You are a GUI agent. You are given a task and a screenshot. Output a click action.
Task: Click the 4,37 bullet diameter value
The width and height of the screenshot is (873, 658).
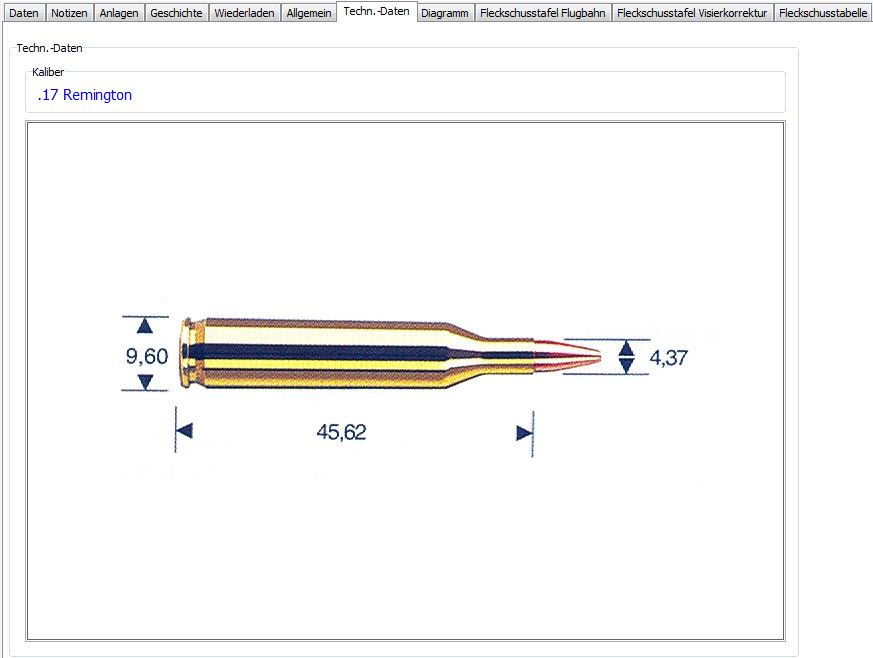[669, 357]
